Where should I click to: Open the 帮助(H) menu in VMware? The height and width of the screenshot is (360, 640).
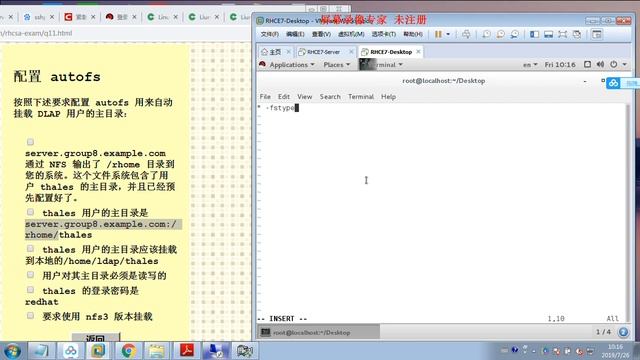(x=413, y=34)
